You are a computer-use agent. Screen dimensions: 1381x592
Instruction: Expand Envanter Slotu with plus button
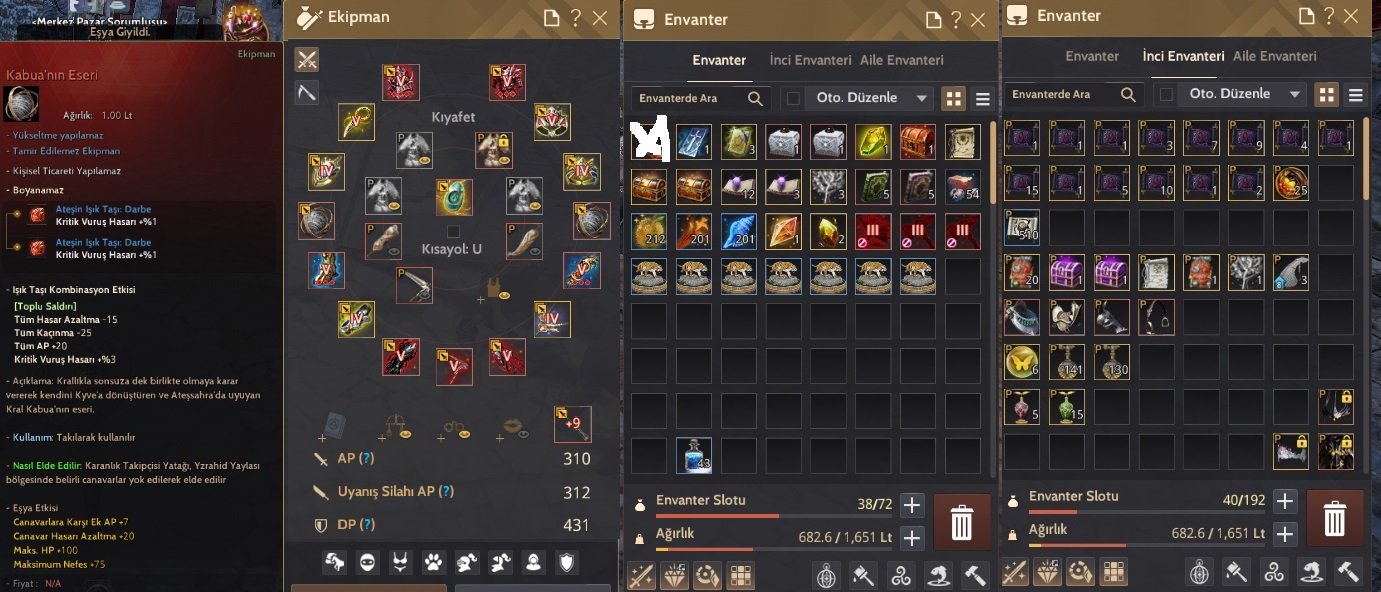coord(912,505)
